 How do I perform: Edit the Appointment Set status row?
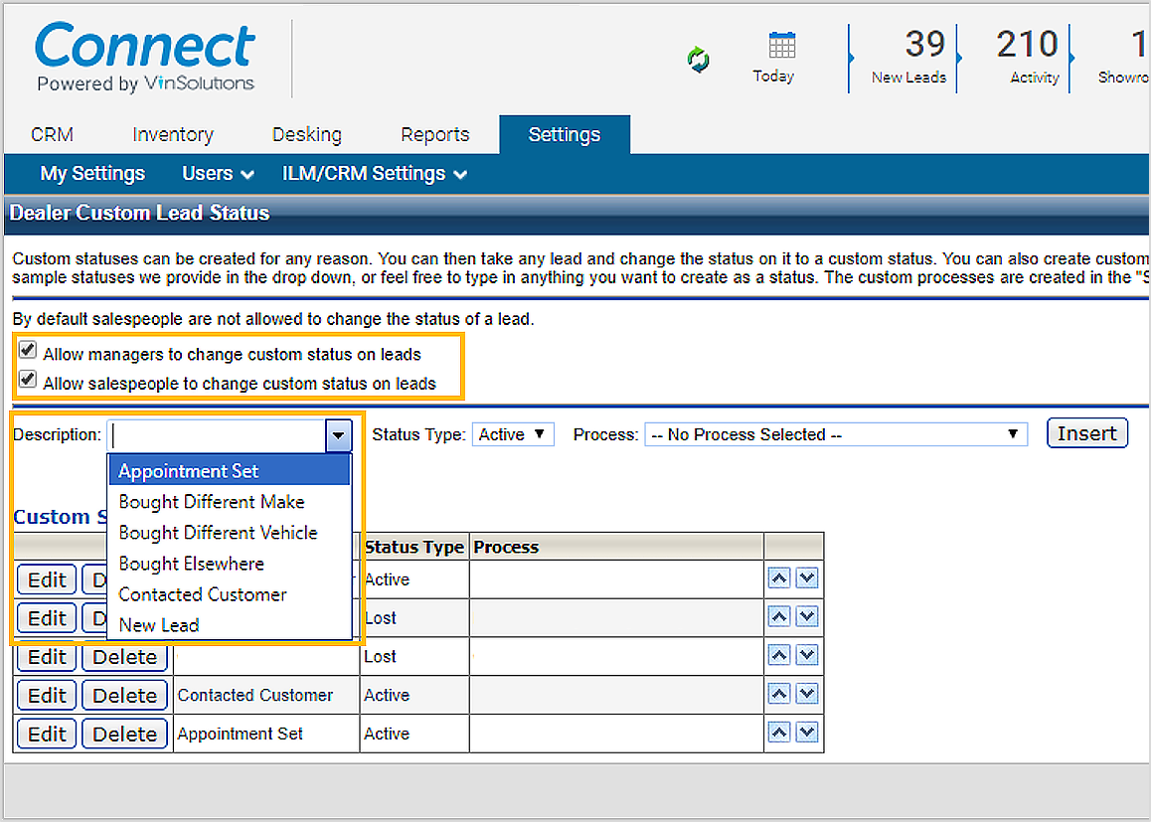pos(47,733)
